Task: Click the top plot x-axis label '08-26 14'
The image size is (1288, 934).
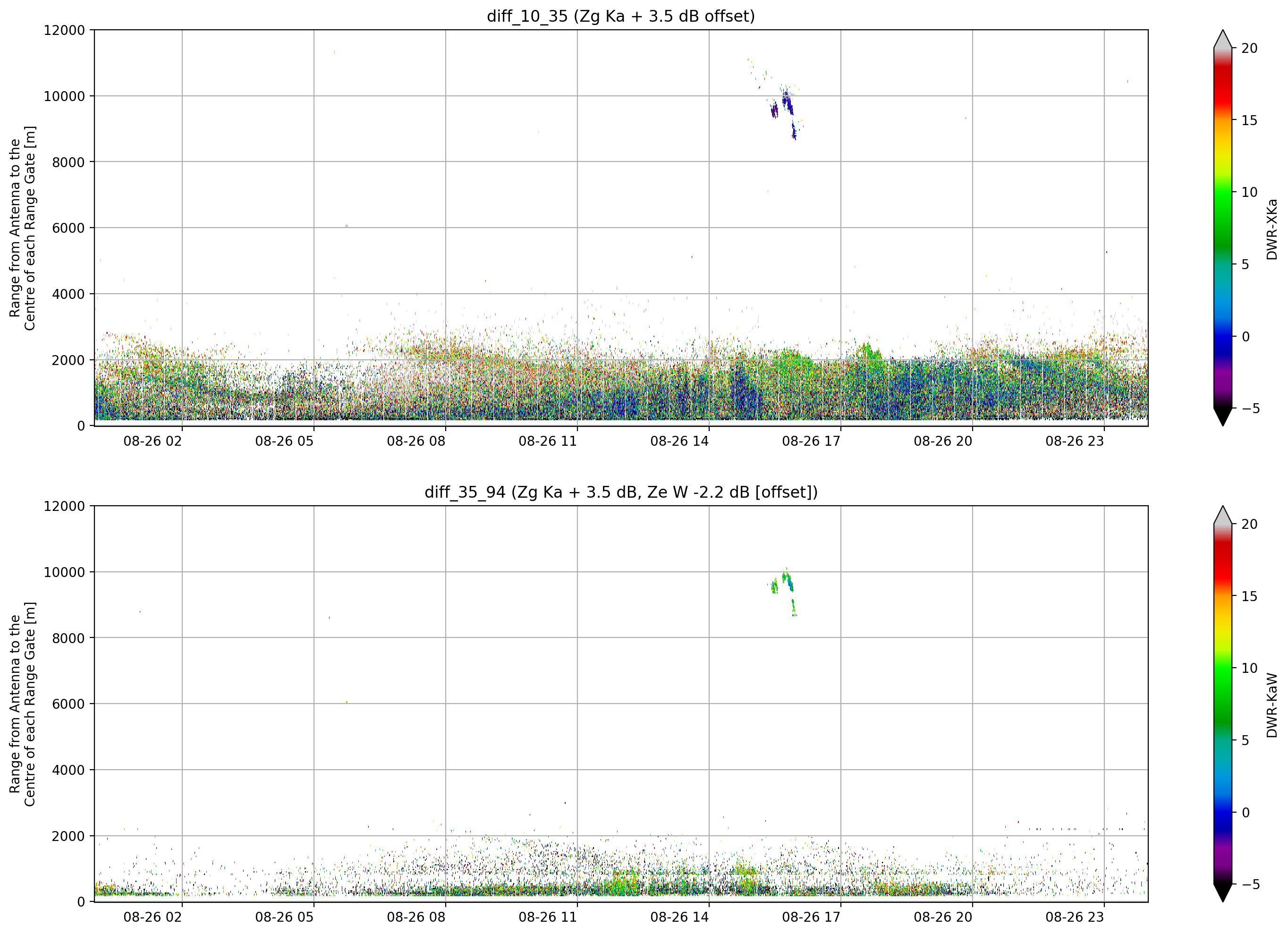Action: [680, 441]
